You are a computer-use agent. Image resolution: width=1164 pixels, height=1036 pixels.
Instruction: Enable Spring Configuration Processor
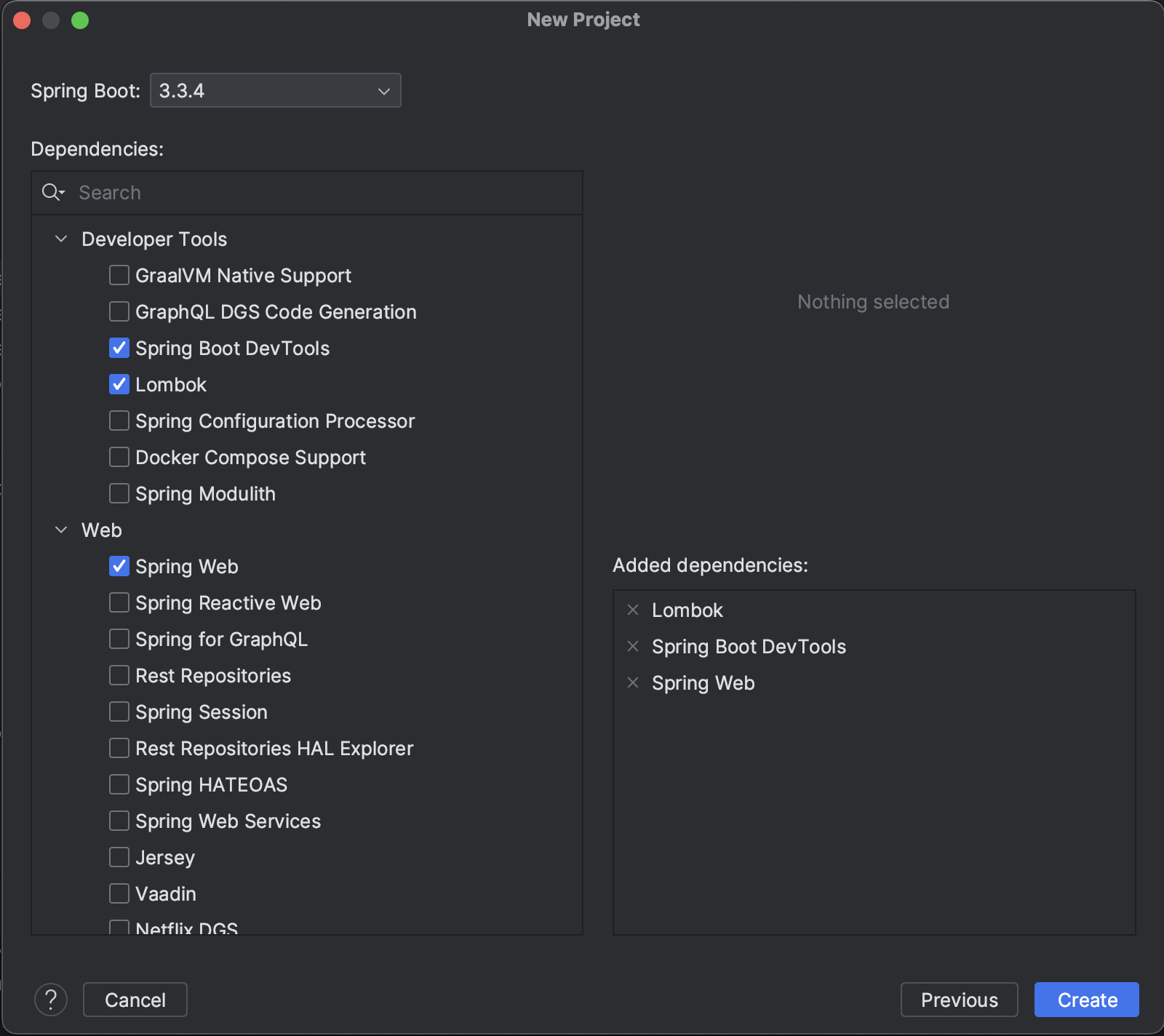pyautogui.click(x=119, y=421)
